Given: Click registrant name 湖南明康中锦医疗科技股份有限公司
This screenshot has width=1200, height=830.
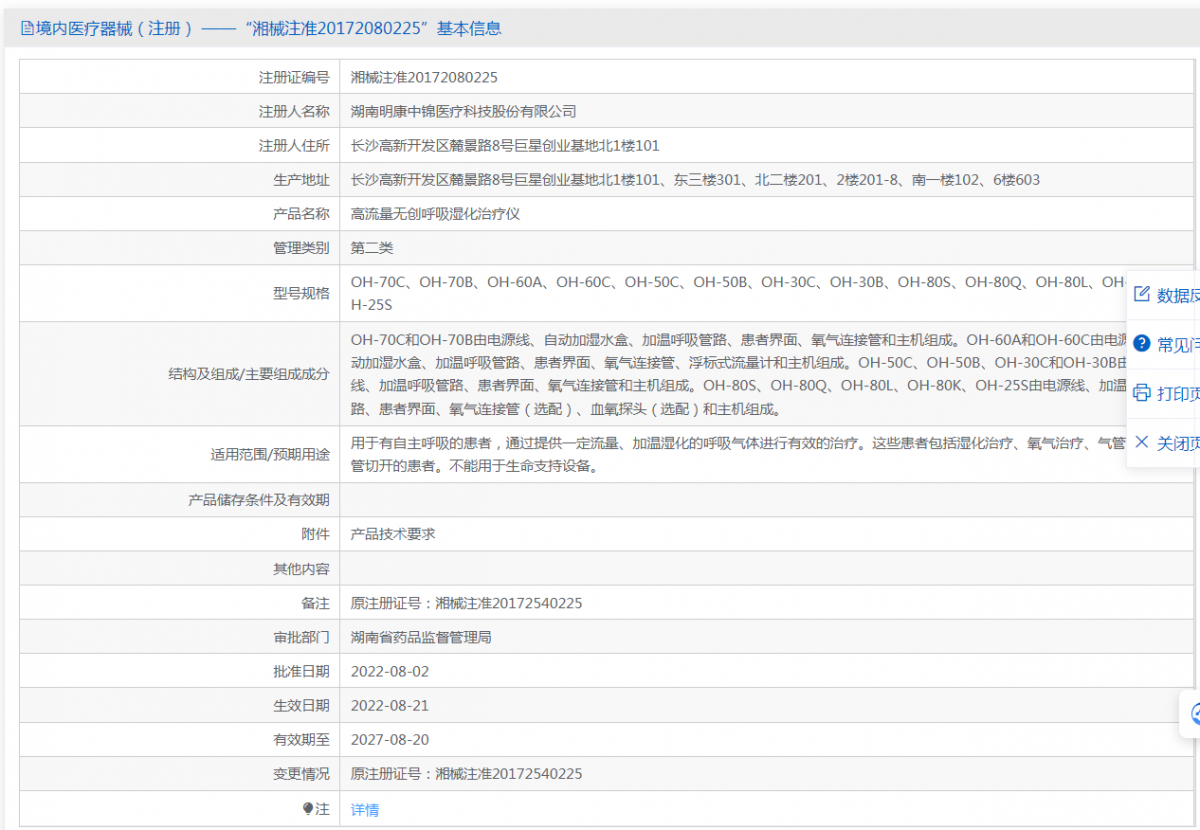Looking at the screenshot, I should tap(463, 111).
